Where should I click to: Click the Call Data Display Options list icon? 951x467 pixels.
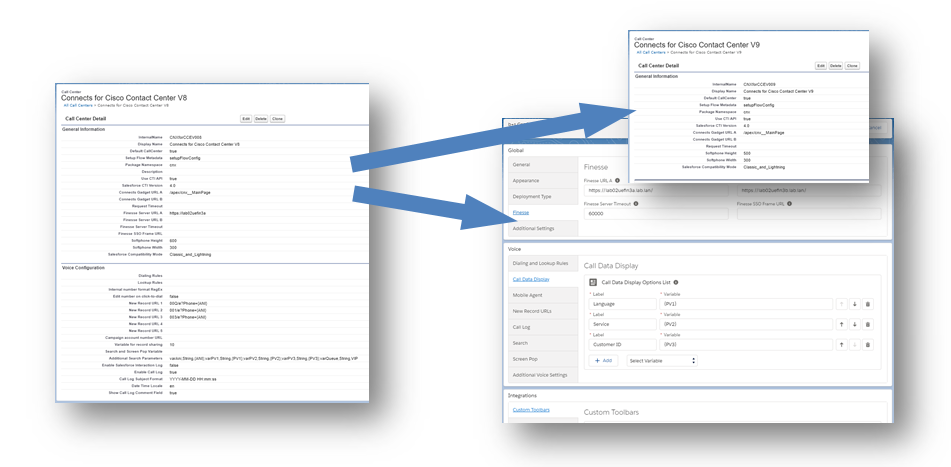point(593,282)
